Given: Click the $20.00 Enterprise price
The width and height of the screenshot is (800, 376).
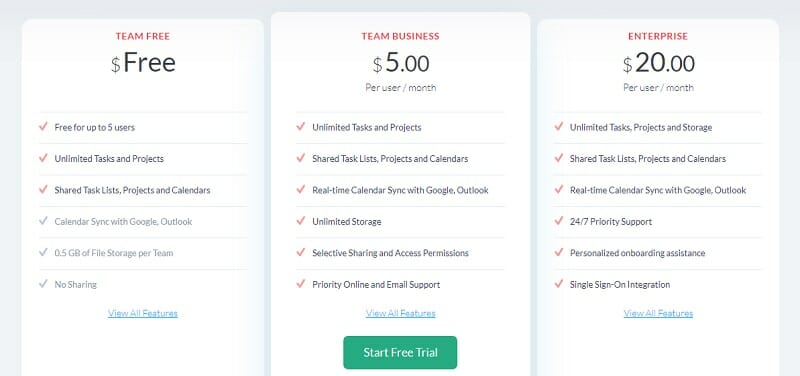Looking at the screenshot, I should [658, 64].
